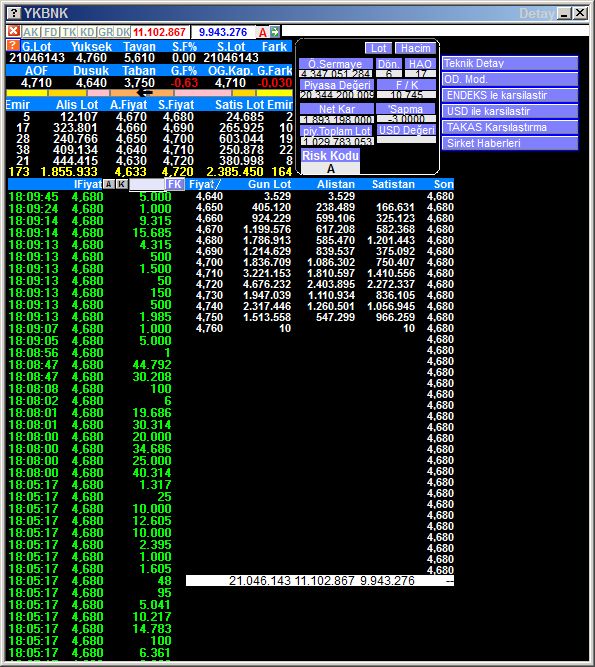Click the red A icon in toolbar
This screenshot has height=667, width=595.
point(263,32)
